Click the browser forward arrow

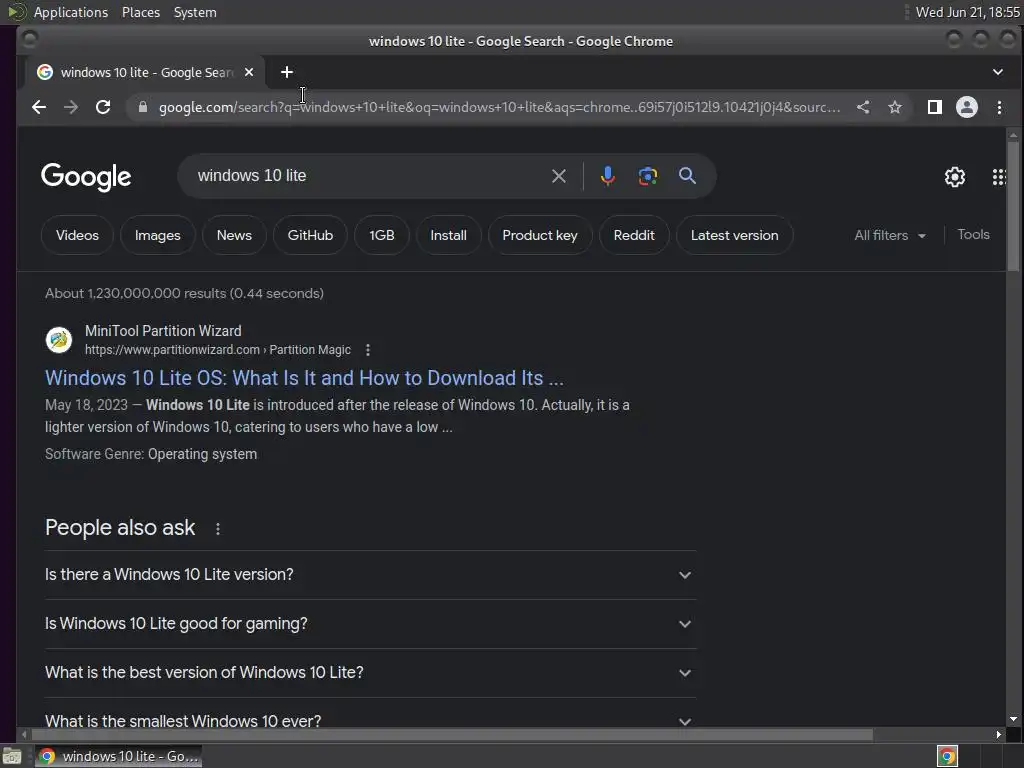(x=71, y=107)
